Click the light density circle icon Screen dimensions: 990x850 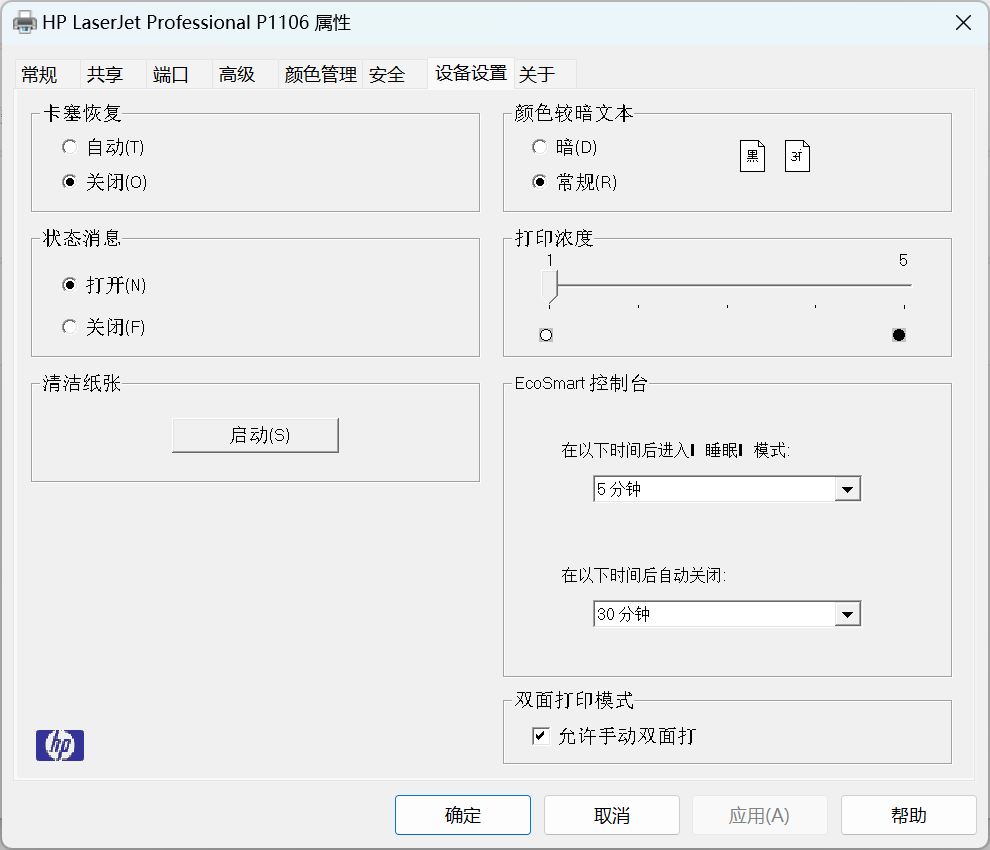(x=546, y=335)
